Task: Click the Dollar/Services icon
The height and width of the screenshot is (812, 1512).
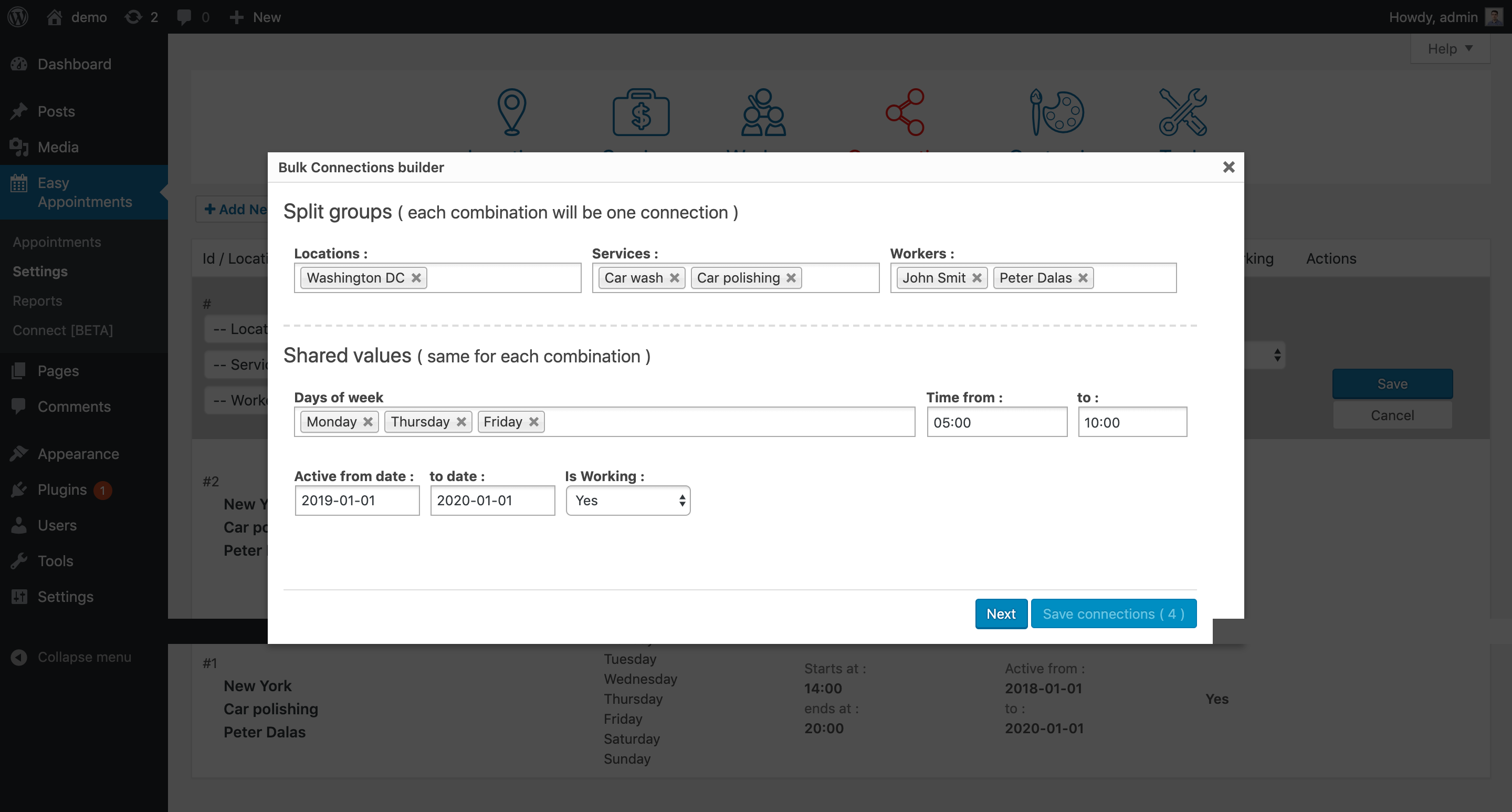Action: tap(640, 112)
